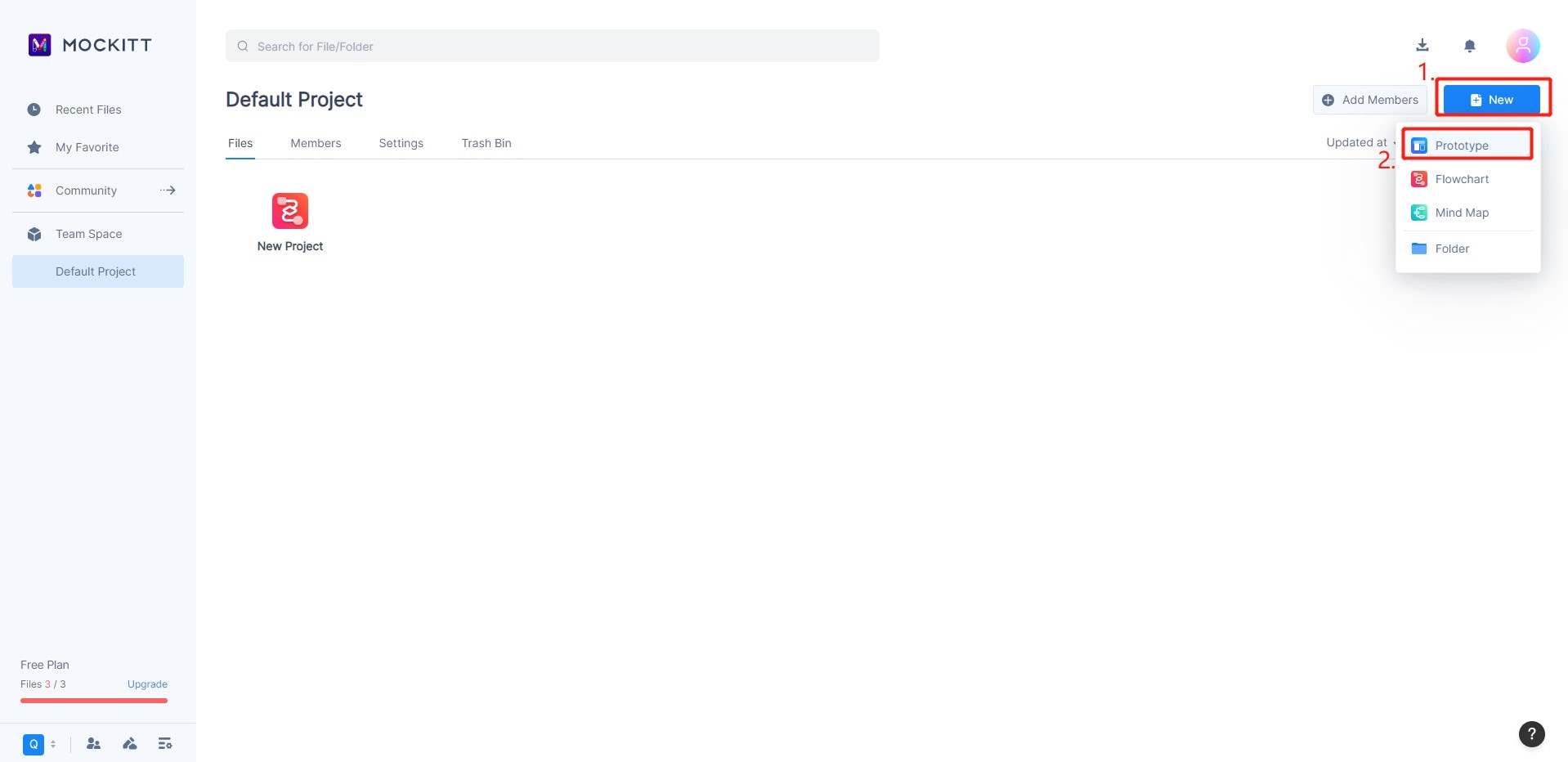The width and height of the screenshot is (1568, 762).
Task: Click the pencil-and-cloud icon at the sidebar bottom
Action: tap(129, 744)
